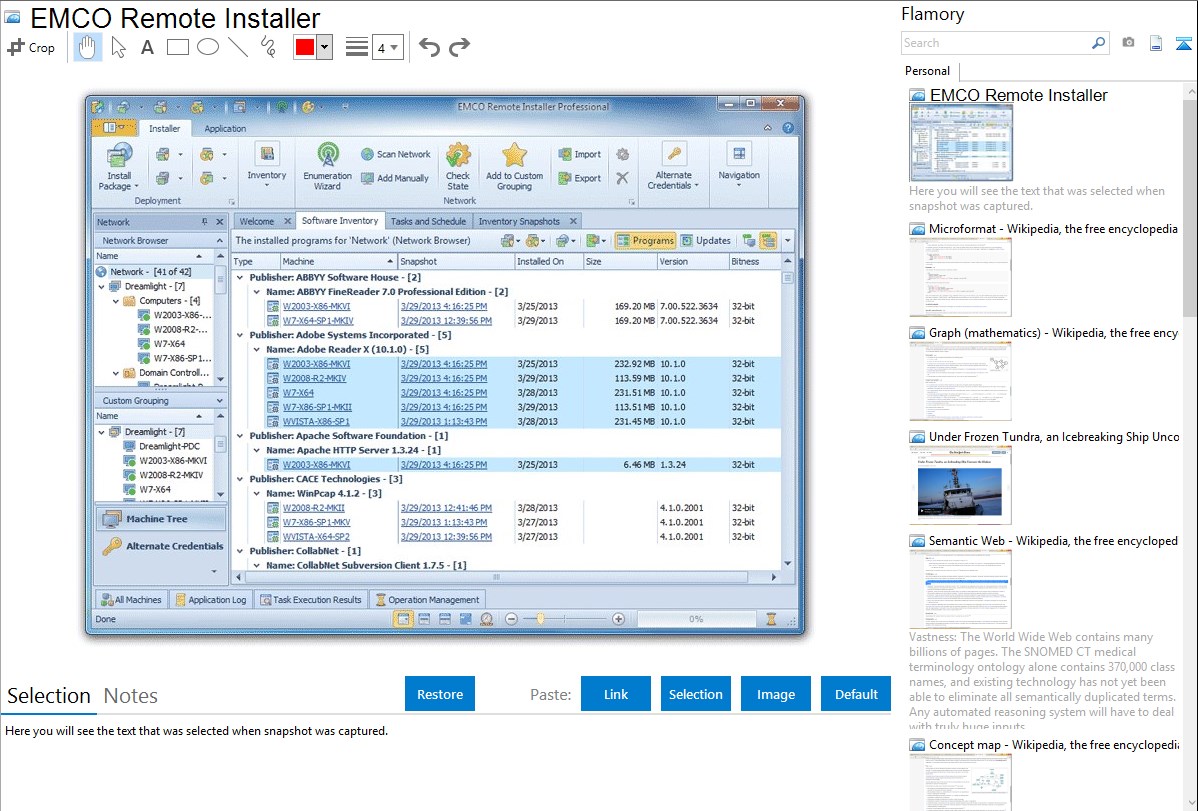Select the Crop tool
This screenshot has width=1198, height=811.
[x=31, y=47]
